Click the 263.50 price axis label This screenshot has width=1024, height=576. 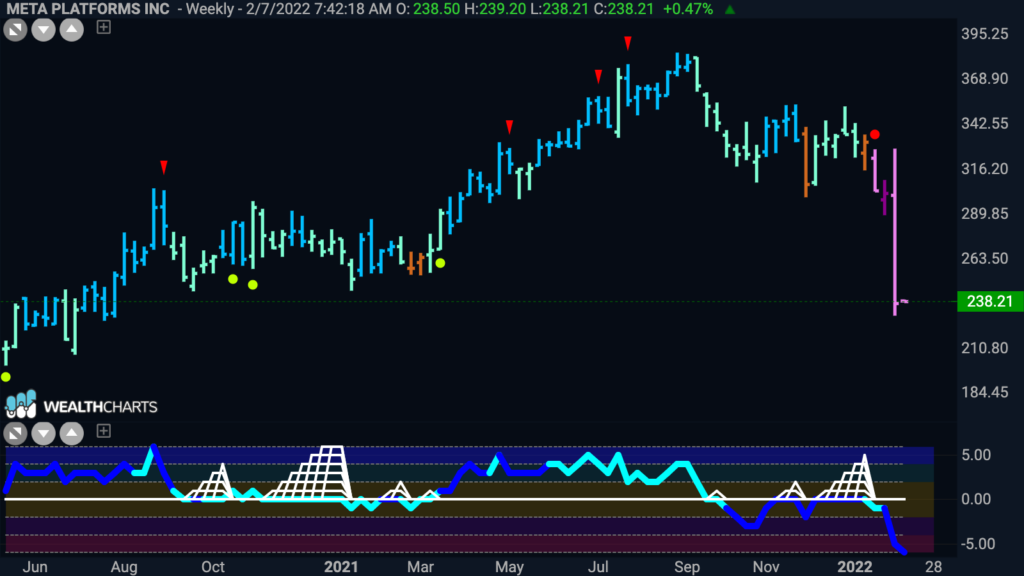985,258
